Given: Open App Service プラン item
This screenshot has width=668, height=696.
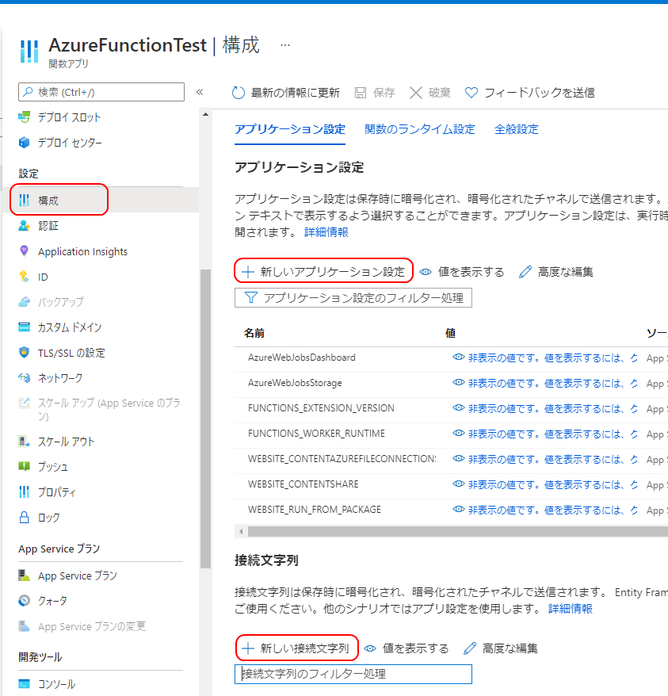Looking at the screenshot, I should 67,576.
